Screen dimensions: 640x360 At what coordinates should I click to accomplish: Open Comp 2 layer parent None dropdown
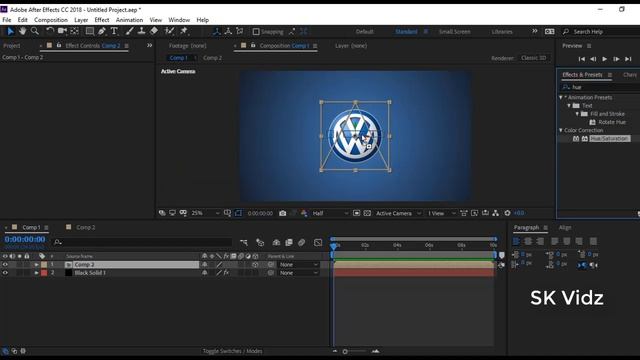tap(298, 264)
